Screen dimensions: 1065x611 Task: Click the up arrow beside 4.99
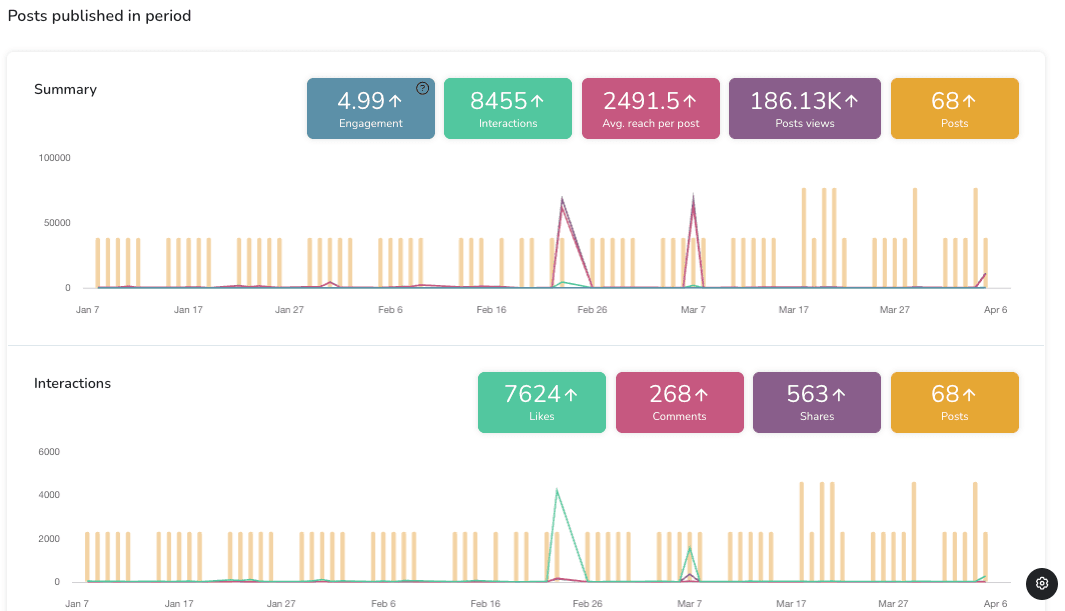coord(395,101)
